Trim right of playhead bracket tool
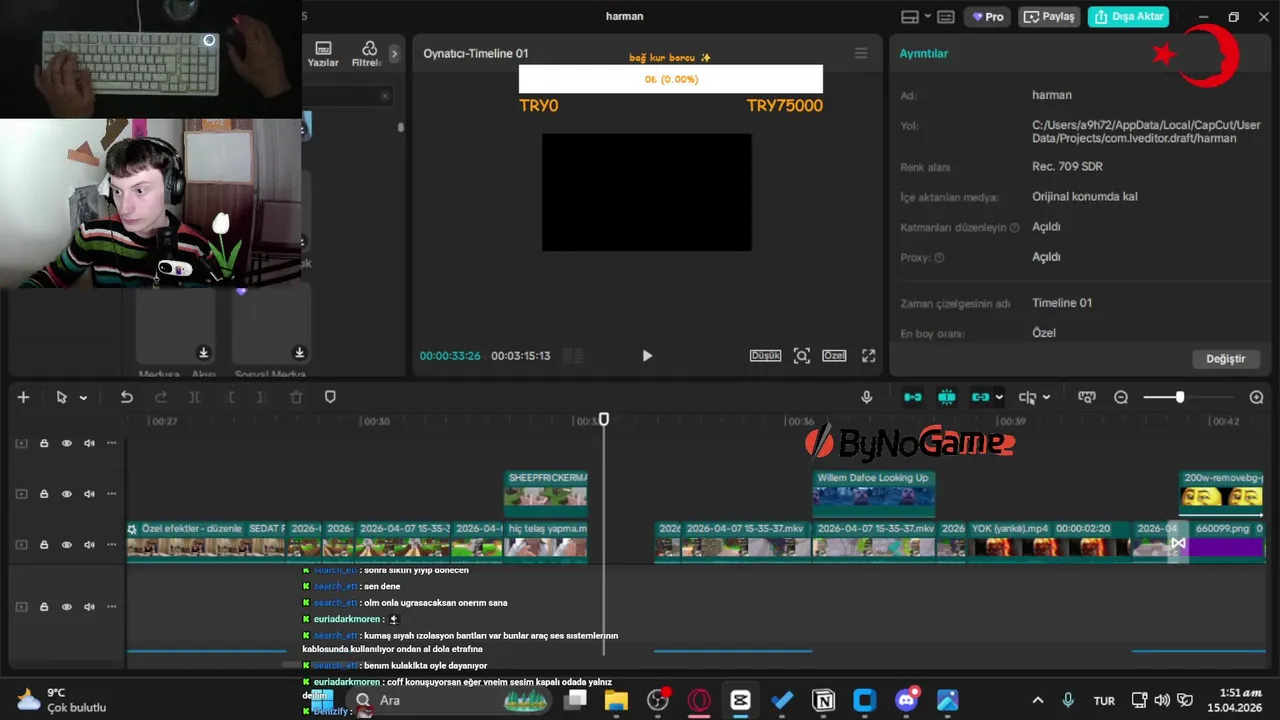The width and height of the screenshot is (1280, 720). click(261, 397)
